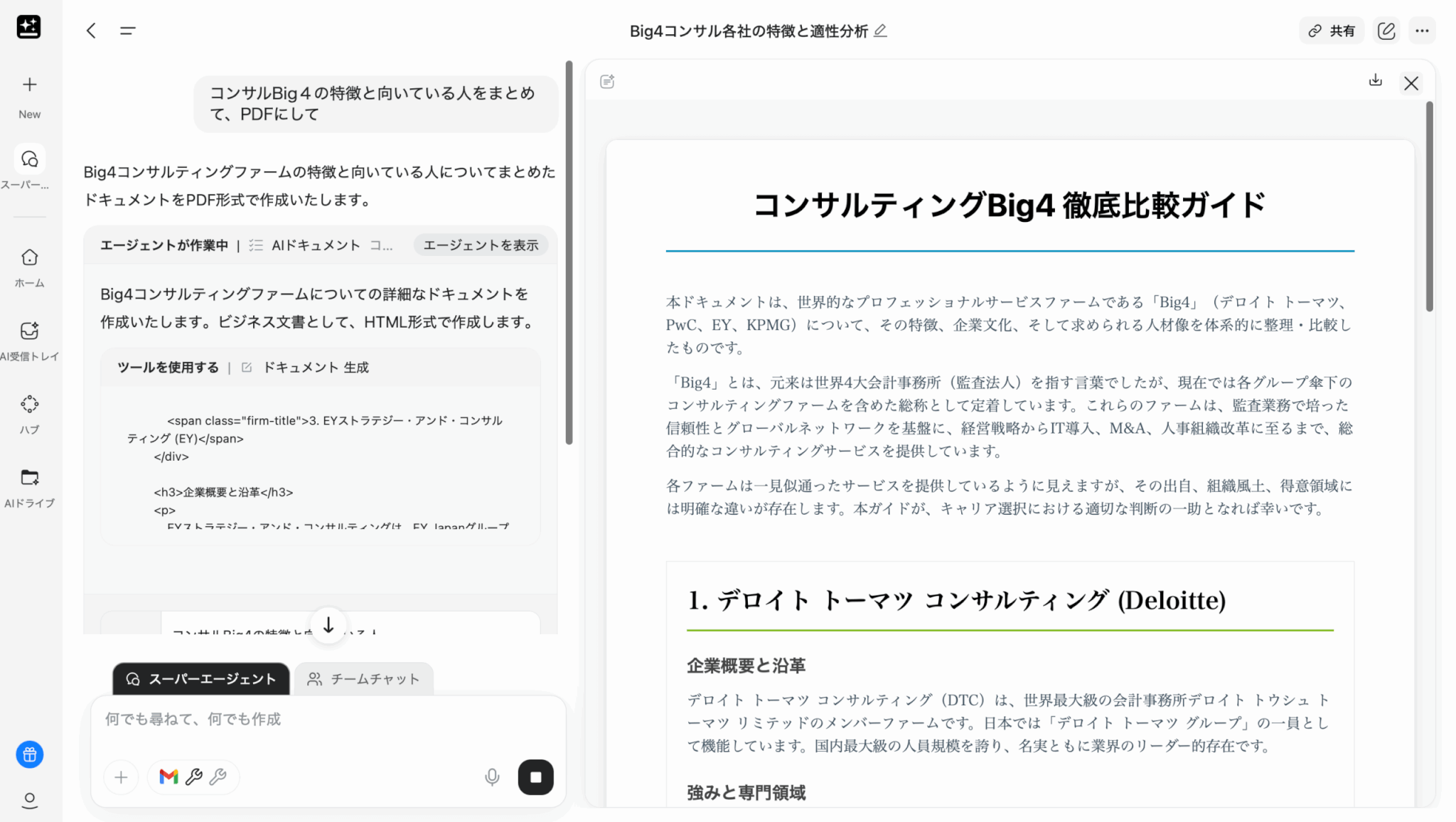This screenshot has height=822, width=1456.
Task: Click the Gmail icon in input toolbar
Action: (168, 776)
